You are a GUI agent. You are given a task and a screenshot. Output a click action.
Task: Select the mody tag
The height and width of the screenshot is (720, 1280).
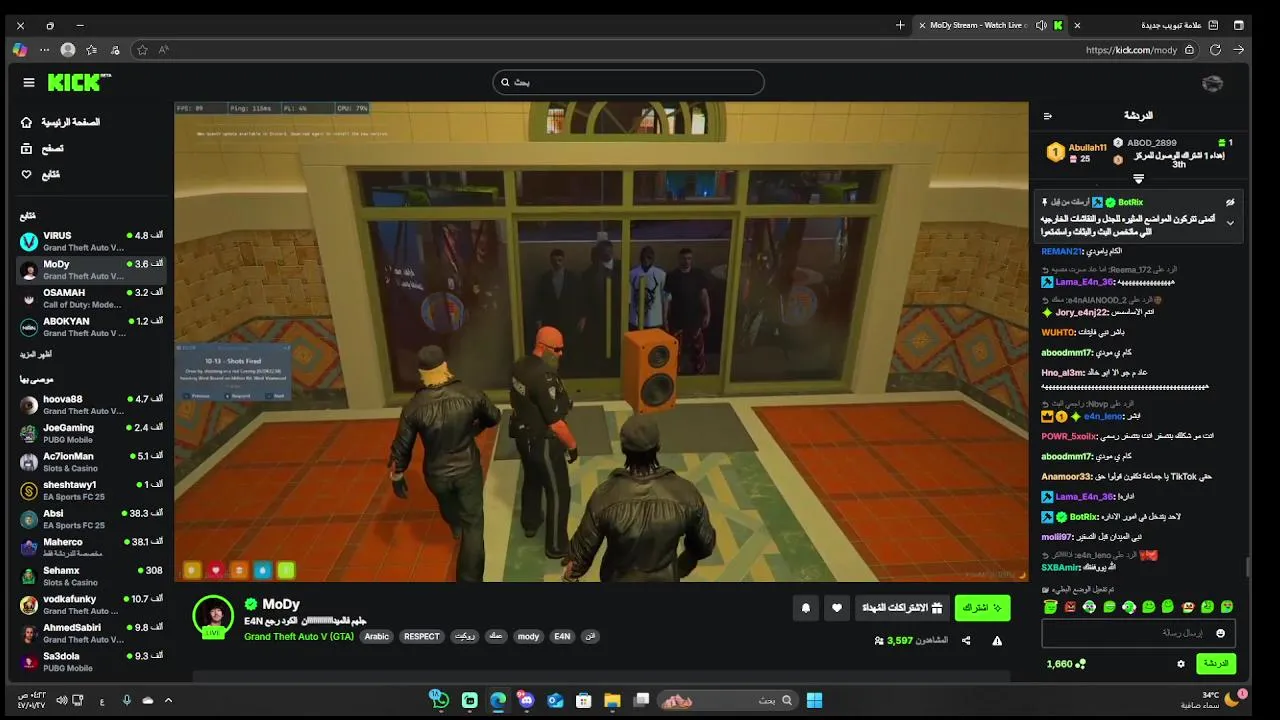(528, 636)
